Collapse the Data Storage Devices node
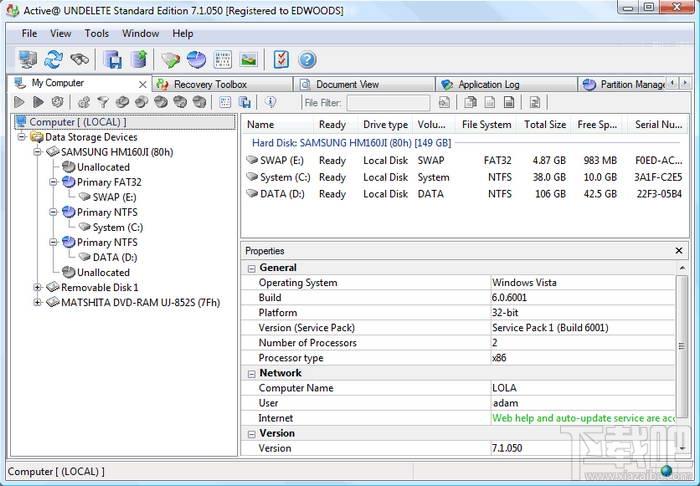The height and width of the screenshot is (486, 700). click(21, 137)
